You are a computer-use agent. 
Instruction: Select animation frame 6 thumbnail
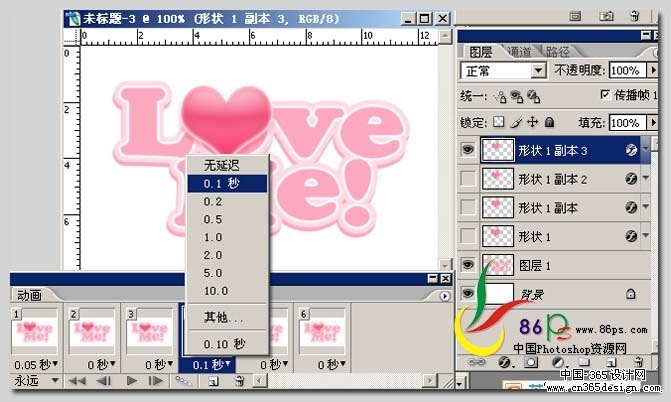coord(322,331)
